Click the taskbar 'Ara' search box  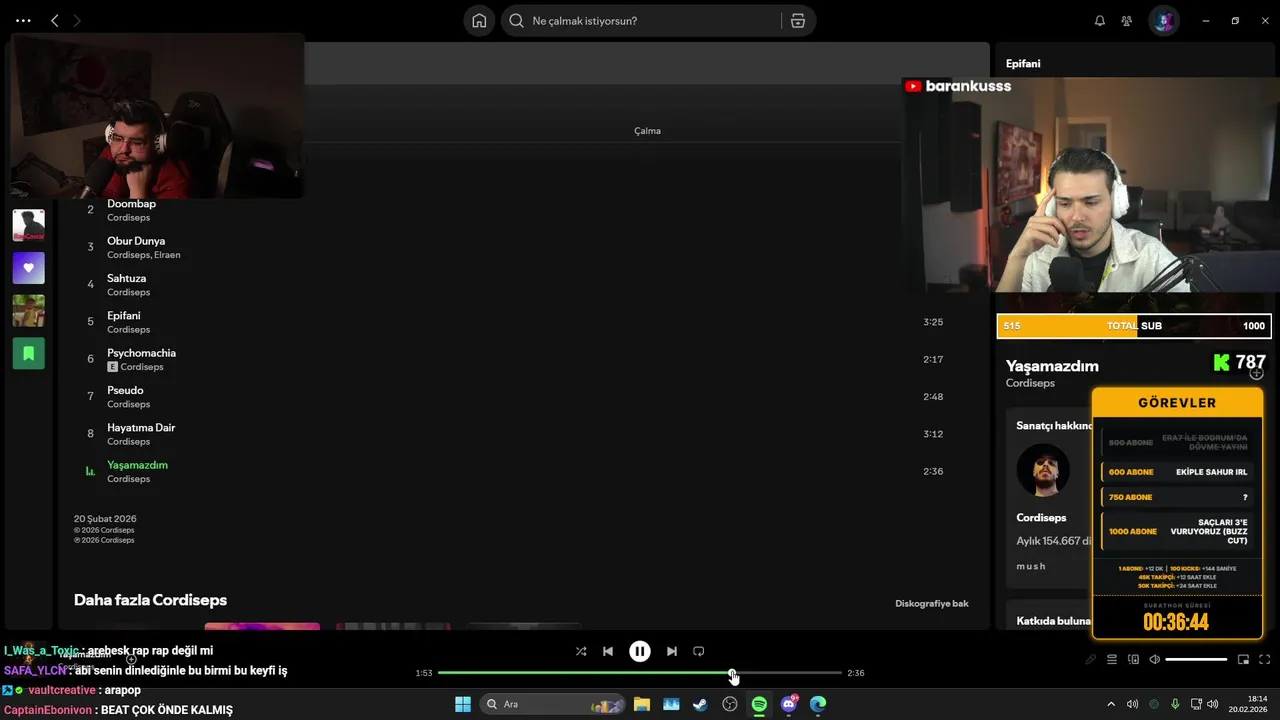553,704
